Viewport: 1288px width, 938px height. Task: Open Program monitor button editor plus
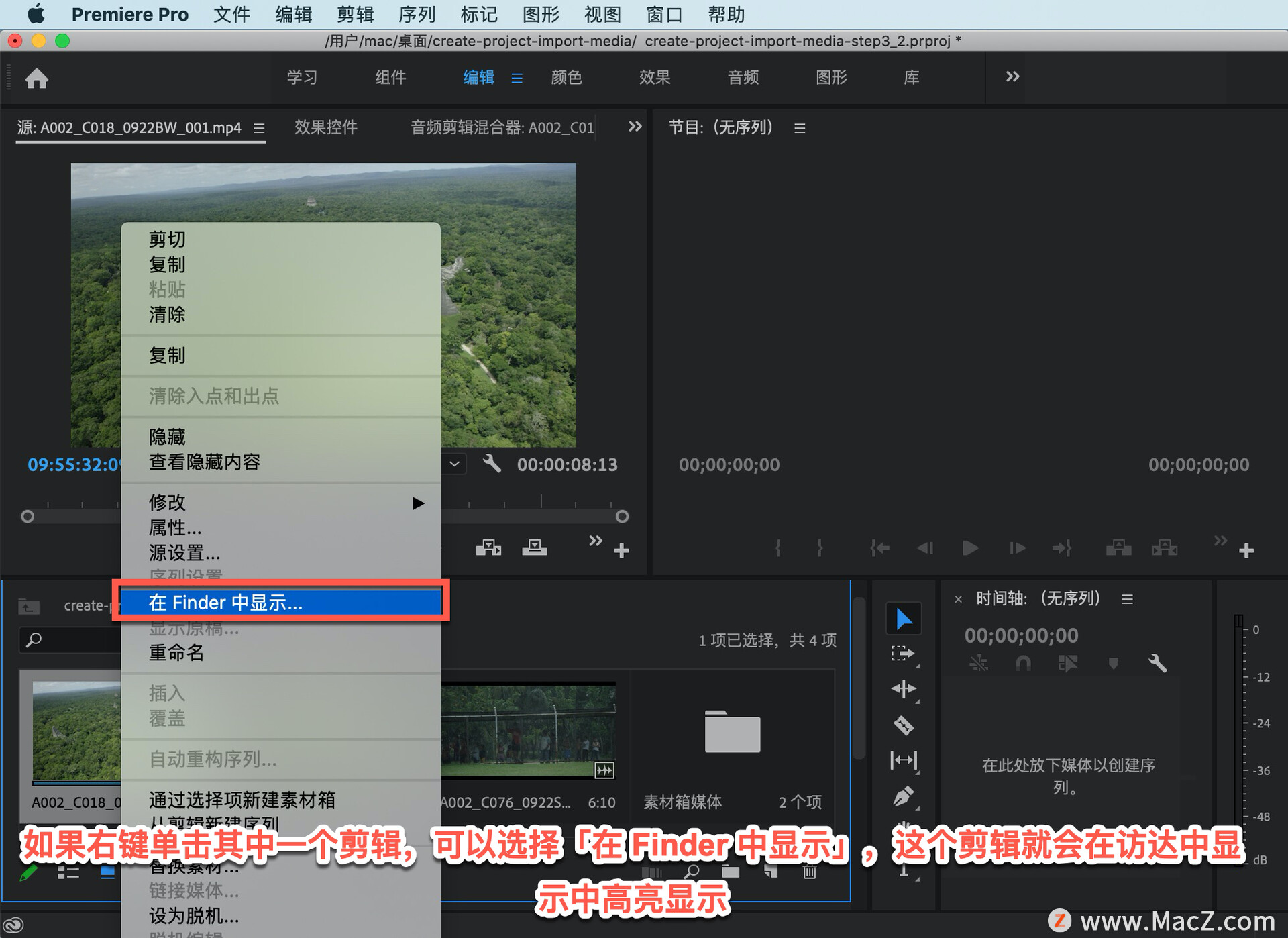pos(1246,551)
